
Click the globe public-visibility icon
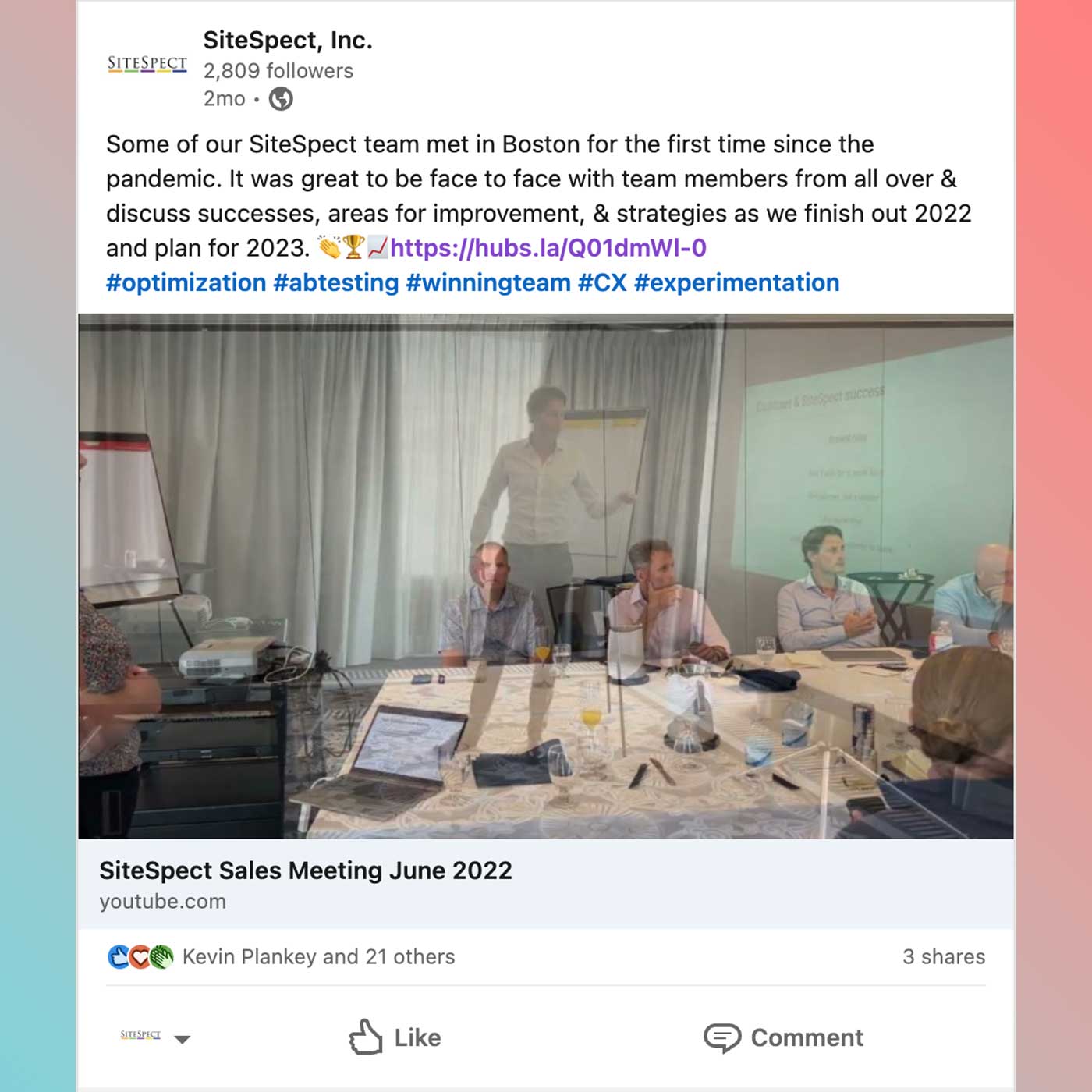[281, 99]
